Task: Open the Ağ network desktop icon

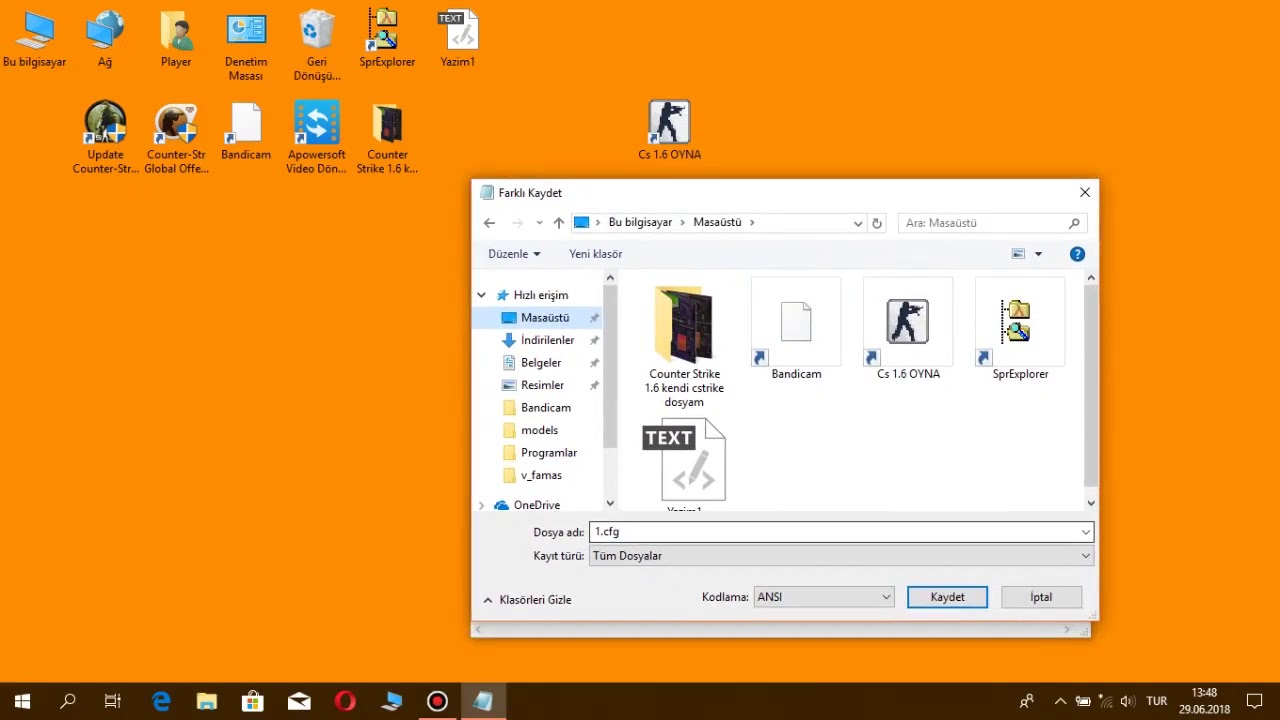Action: point(105,40)
